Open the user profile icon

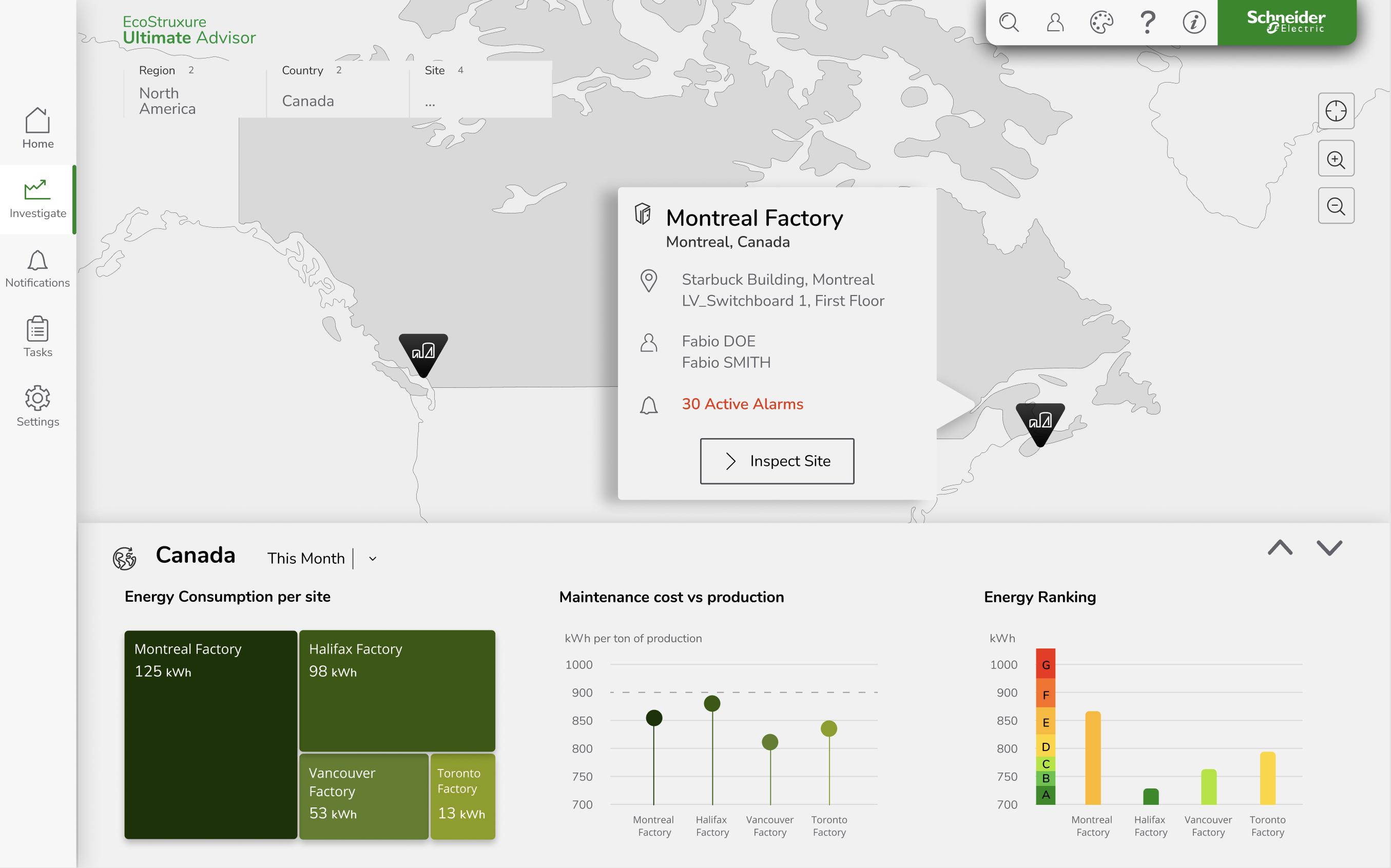(1056, 23)
